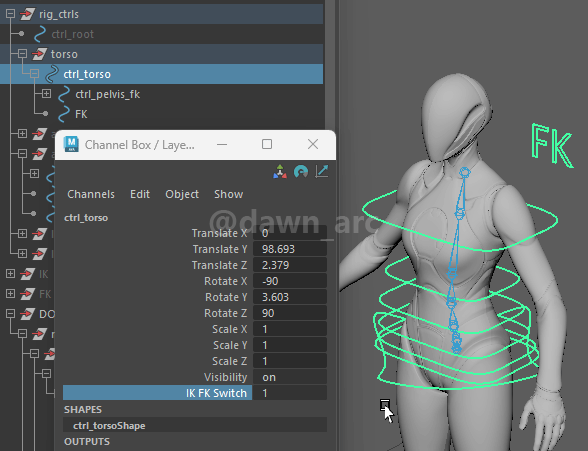Collapse ctrl_torso in the outliner

pyautogui.click(x=34, y=73)
